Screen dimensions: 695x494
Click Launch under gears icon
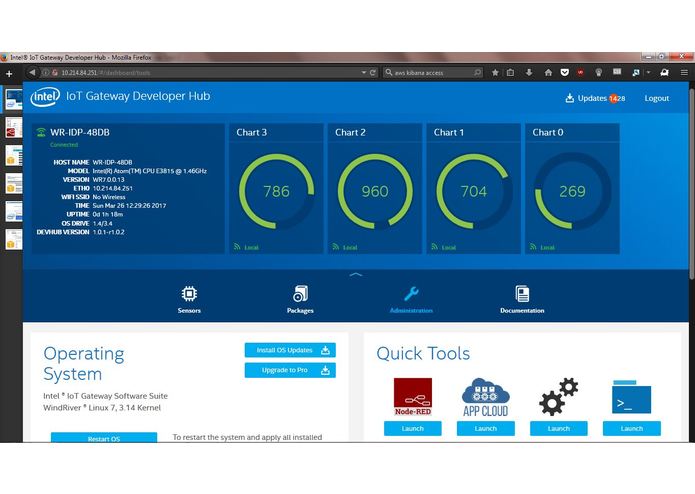tap(558, 428)
